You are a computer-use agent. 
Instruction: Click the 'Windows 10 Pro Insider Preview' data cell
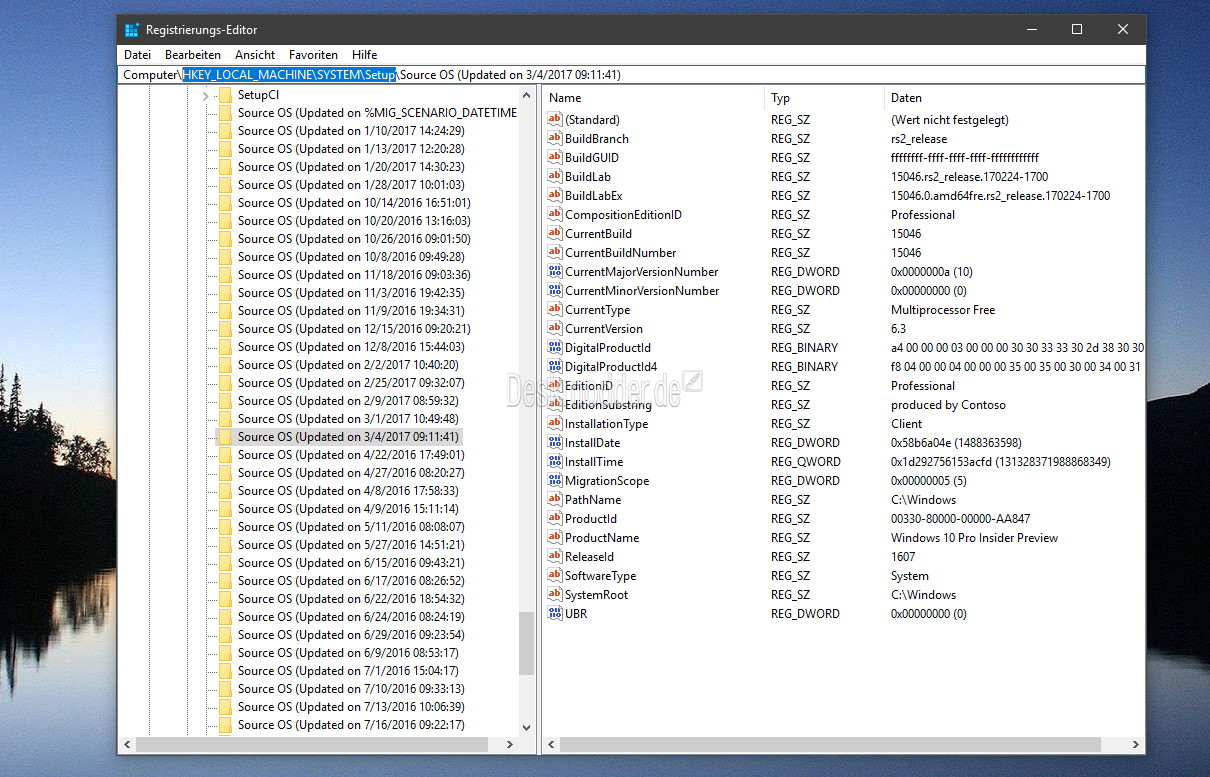[x=974, y=538]
